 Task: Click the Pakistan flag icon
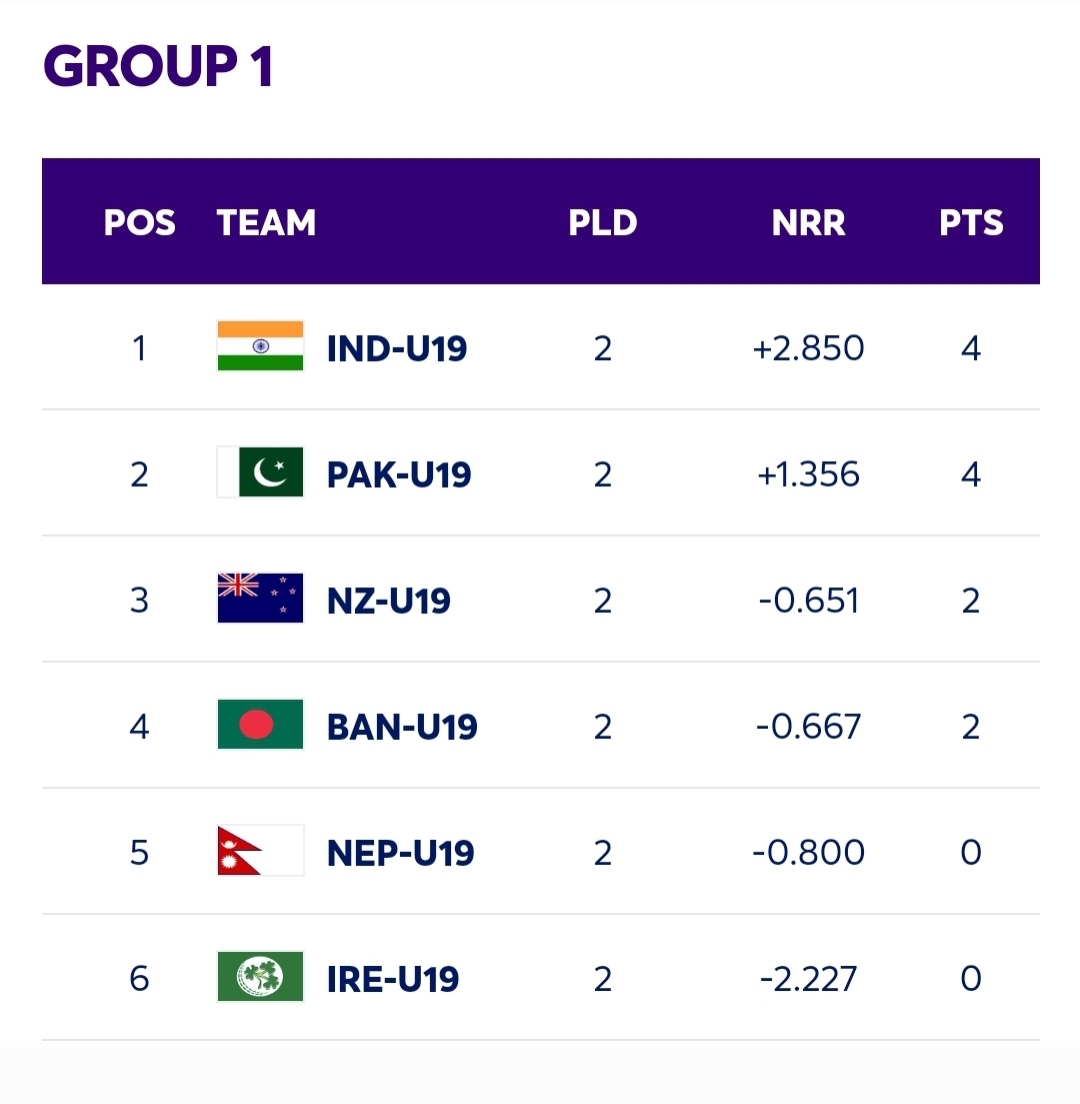tap(260, 472)
